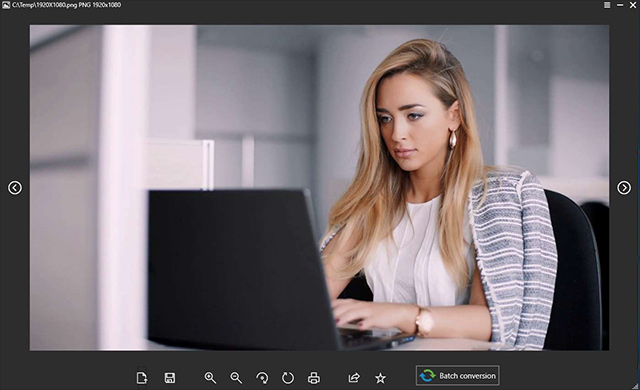640x390 pixels.
Task: Open a new image file
Action: (142, 378)
